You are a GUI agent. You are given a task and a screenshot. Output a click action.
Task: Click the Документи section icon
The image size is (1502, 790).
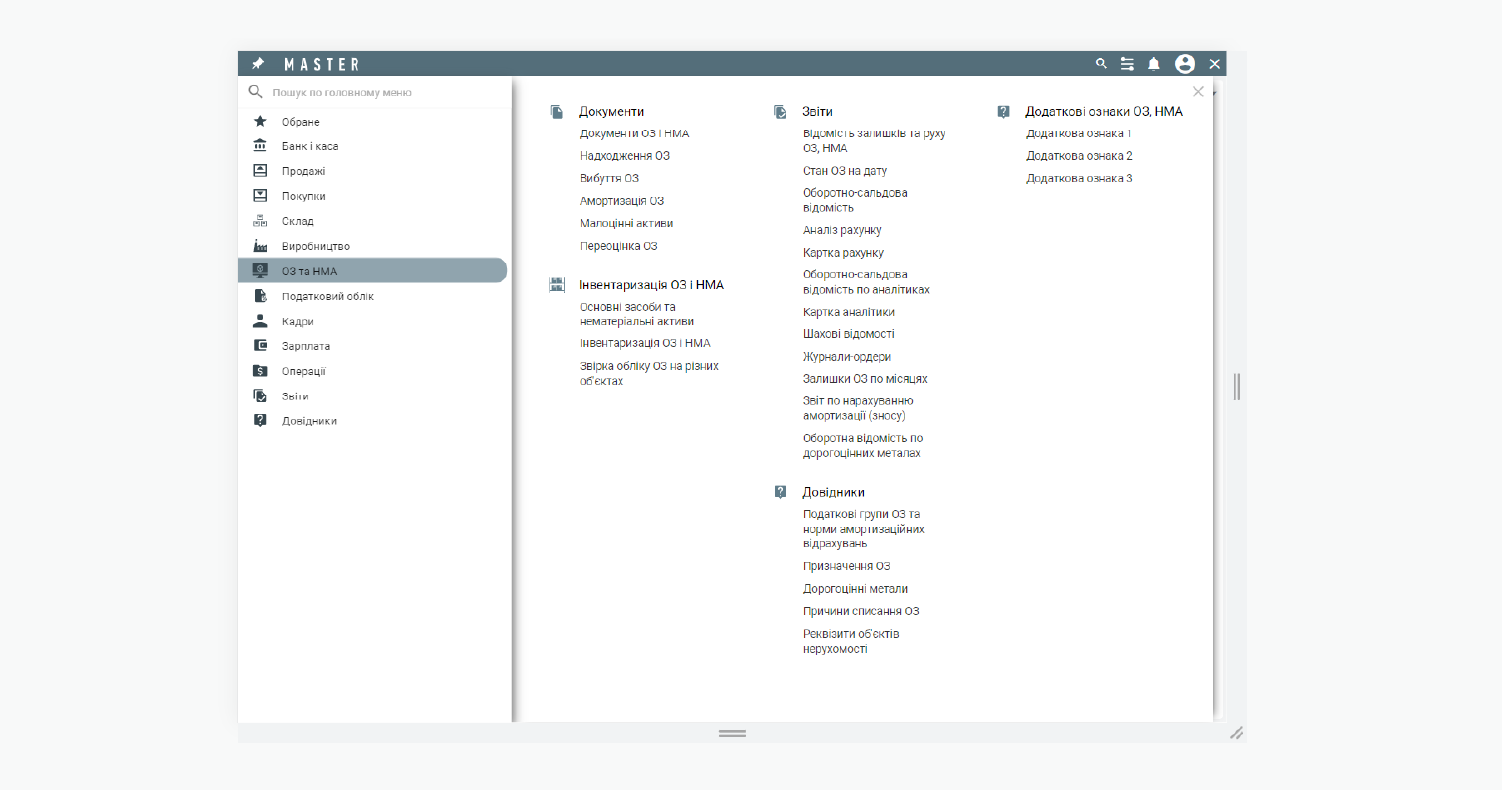(557, 112)
